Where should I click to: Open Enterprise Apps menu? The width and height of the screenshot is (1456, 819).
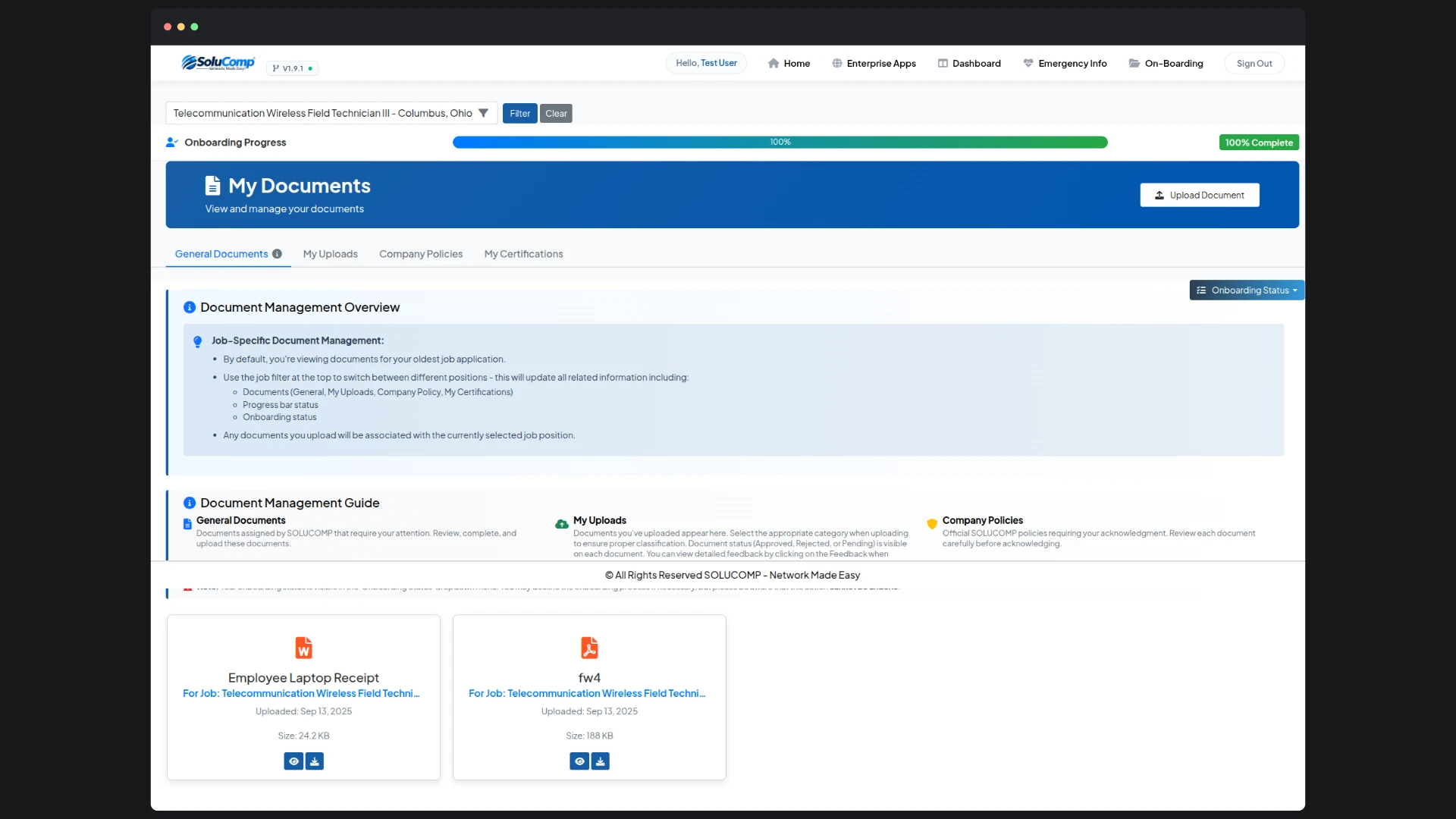tap(874, 64)
